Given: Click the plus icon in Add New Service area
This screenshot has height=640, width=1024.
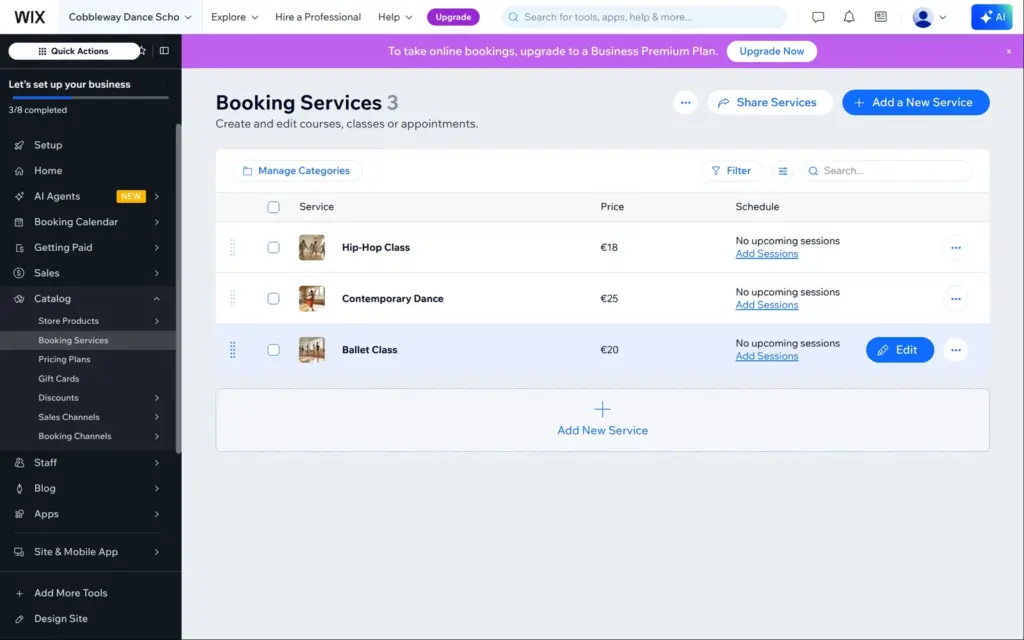Looking at the screenshot, I should click(602, 409).
